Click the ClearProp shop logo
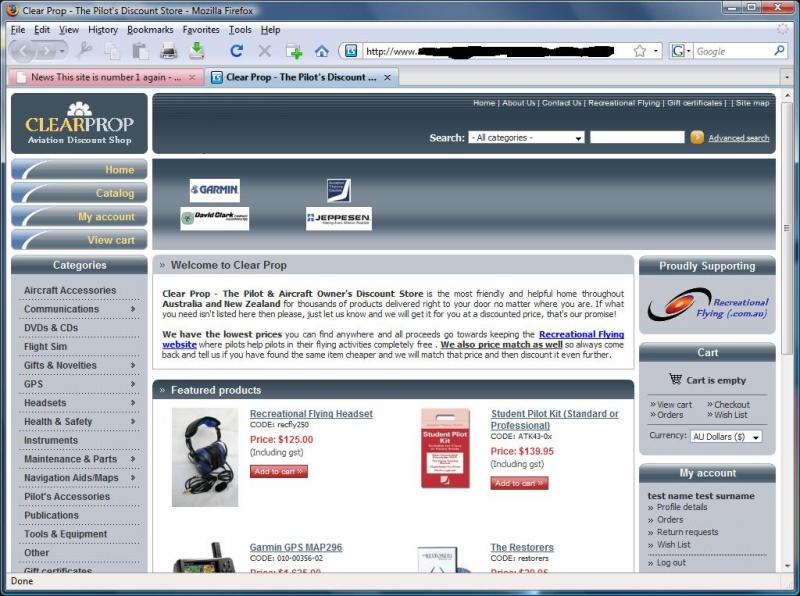 [79, 123]
